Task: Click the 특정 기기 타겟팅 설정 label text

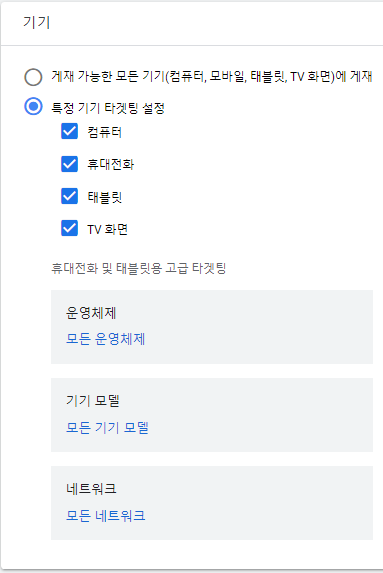Action: pos(108,108)
